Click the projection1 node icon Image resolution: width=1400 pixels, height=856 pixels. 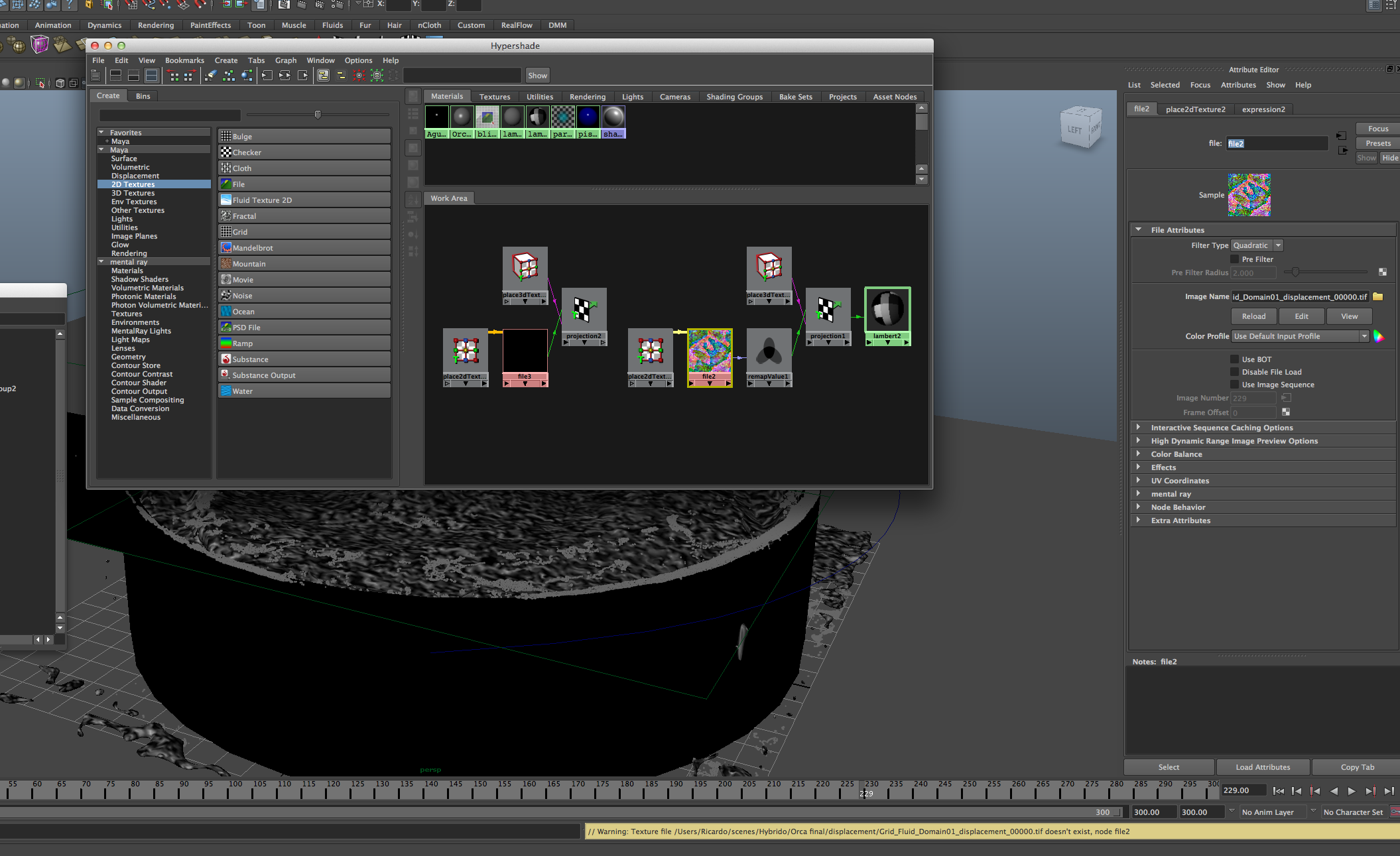[828, 310]
